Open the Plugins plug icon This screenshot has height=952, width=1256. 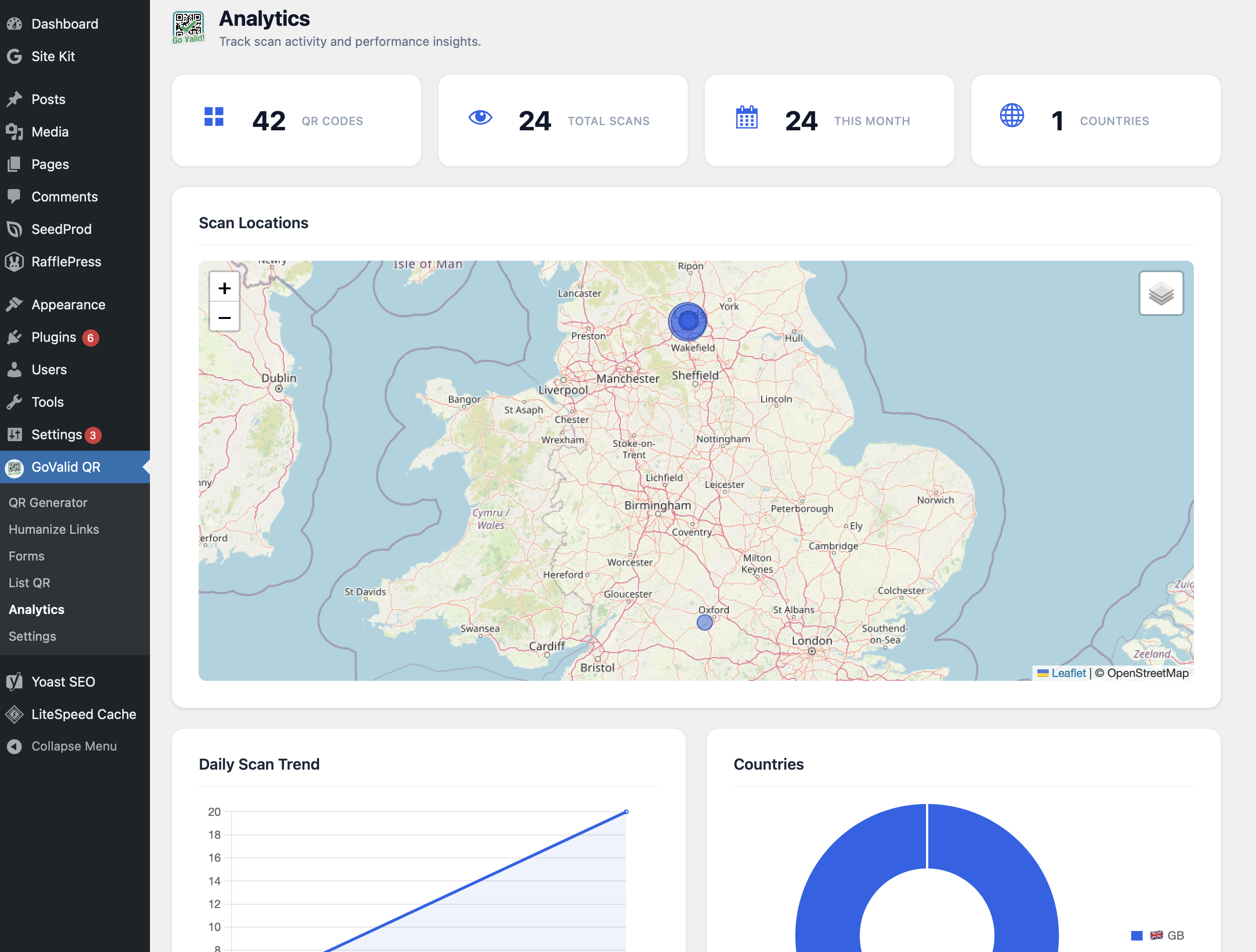point(15,337)
